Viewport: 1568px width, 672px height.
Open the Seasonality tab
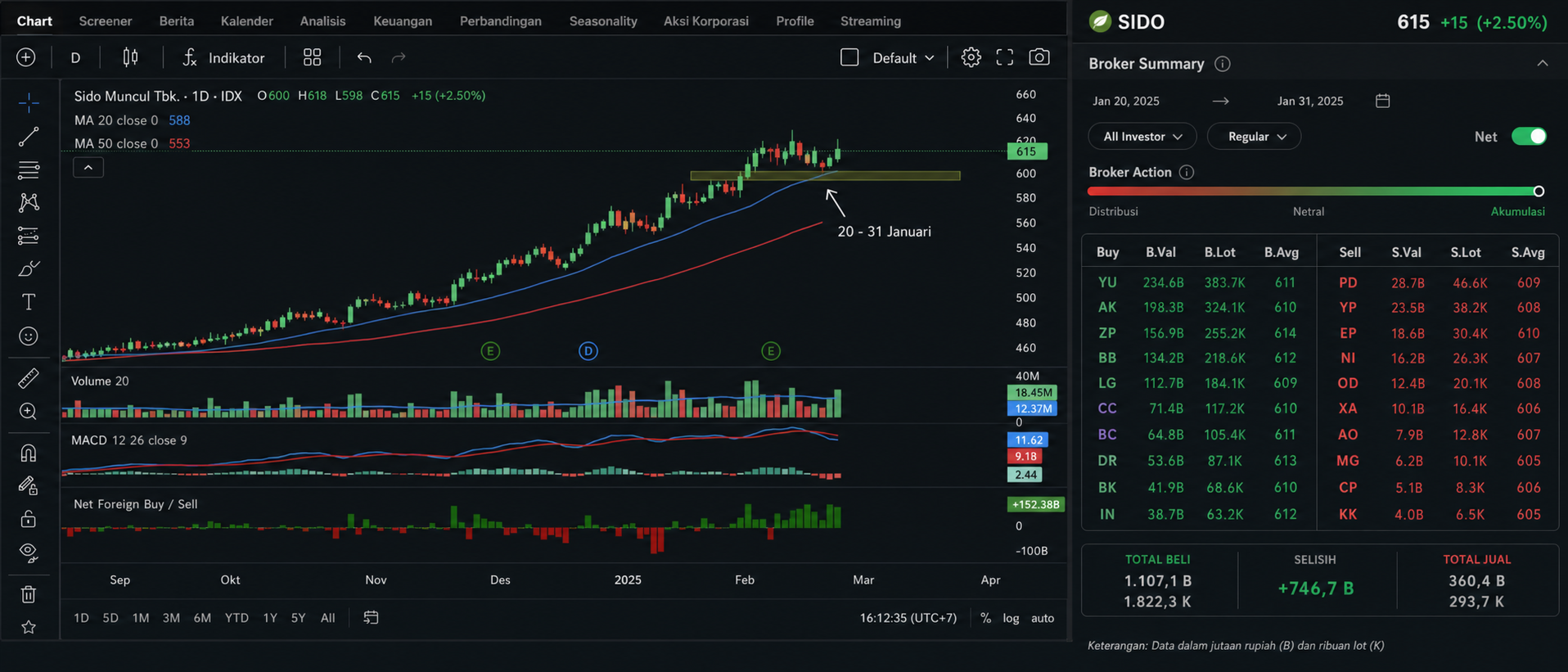[603, 21]
